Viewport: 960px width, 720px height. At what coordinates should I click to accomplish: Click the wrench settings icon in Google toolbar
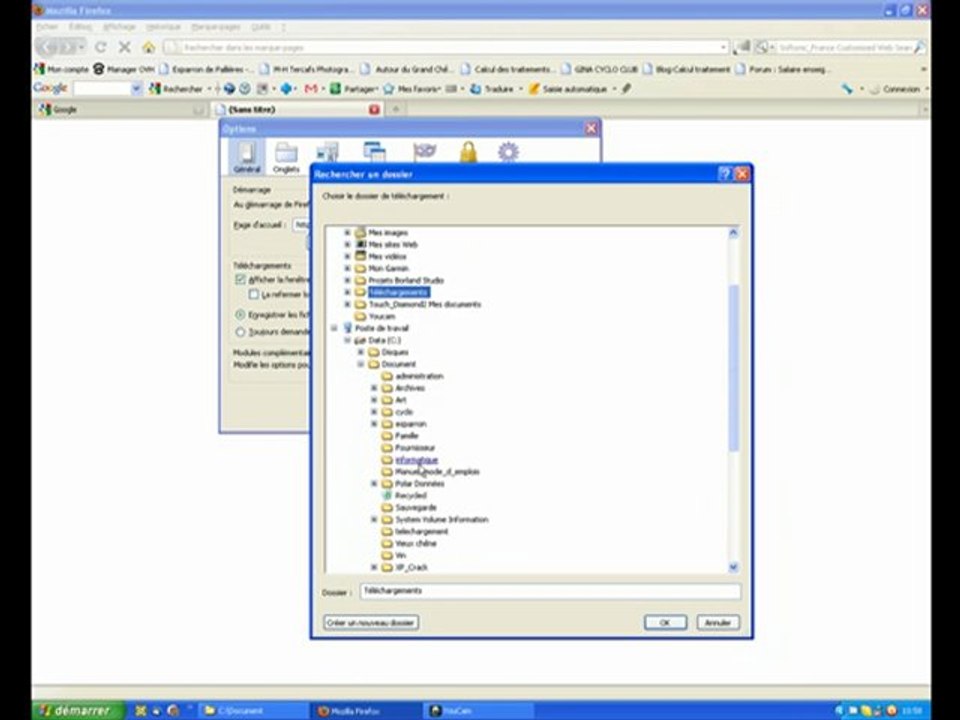point(847,89)
